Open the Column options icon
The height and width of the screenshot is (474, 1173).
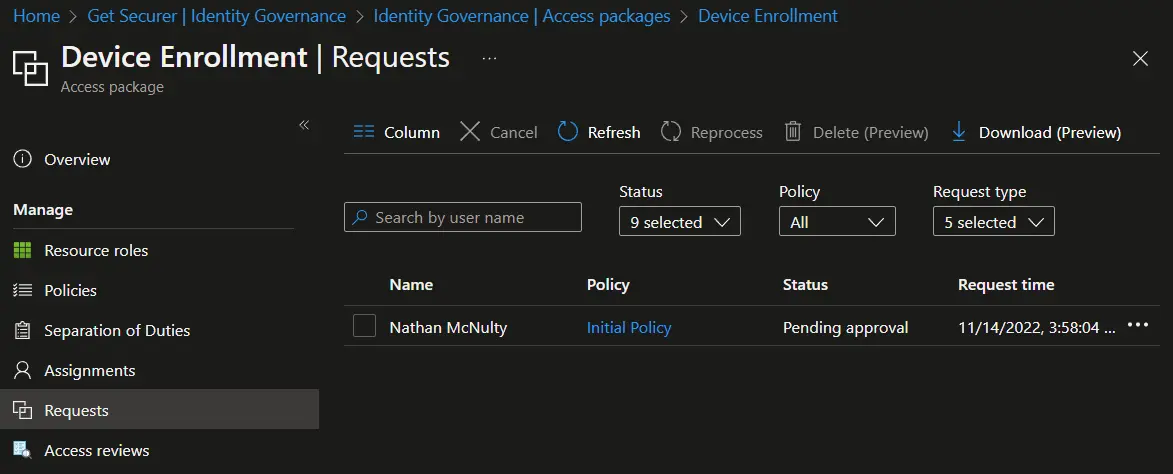click(364, 132)
